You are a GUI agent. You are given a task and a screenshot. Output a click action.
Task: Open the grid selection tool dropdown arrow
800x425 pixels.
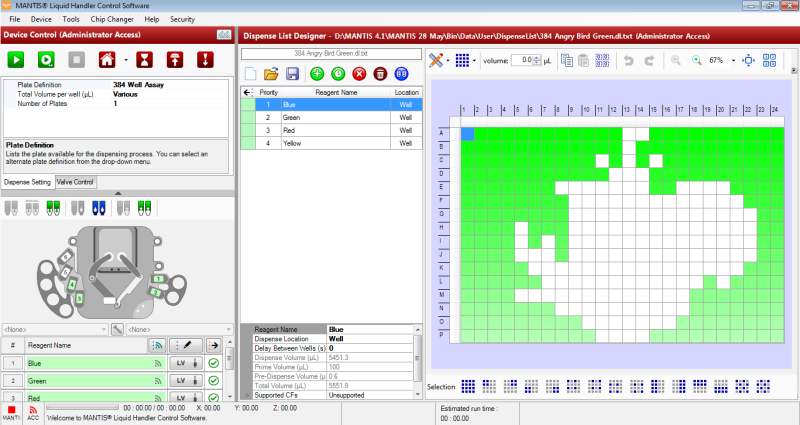474,61
